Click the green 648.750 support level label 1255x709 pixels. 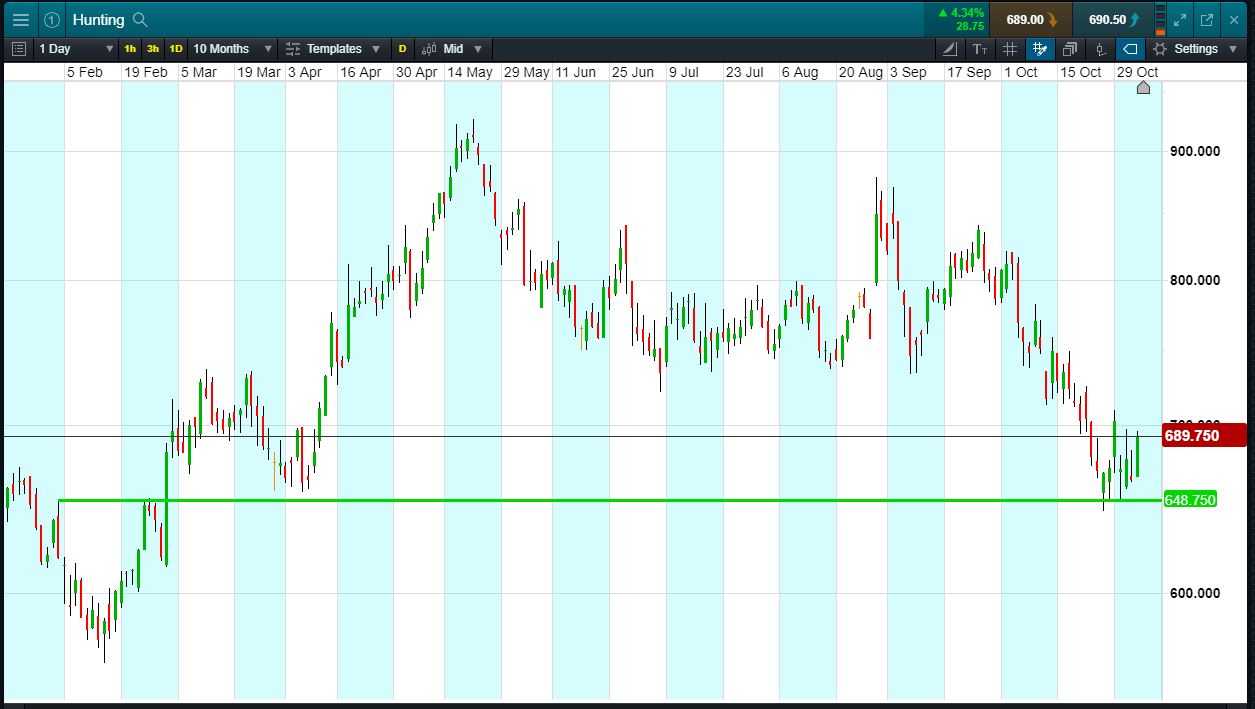(x=1190, y=500)
